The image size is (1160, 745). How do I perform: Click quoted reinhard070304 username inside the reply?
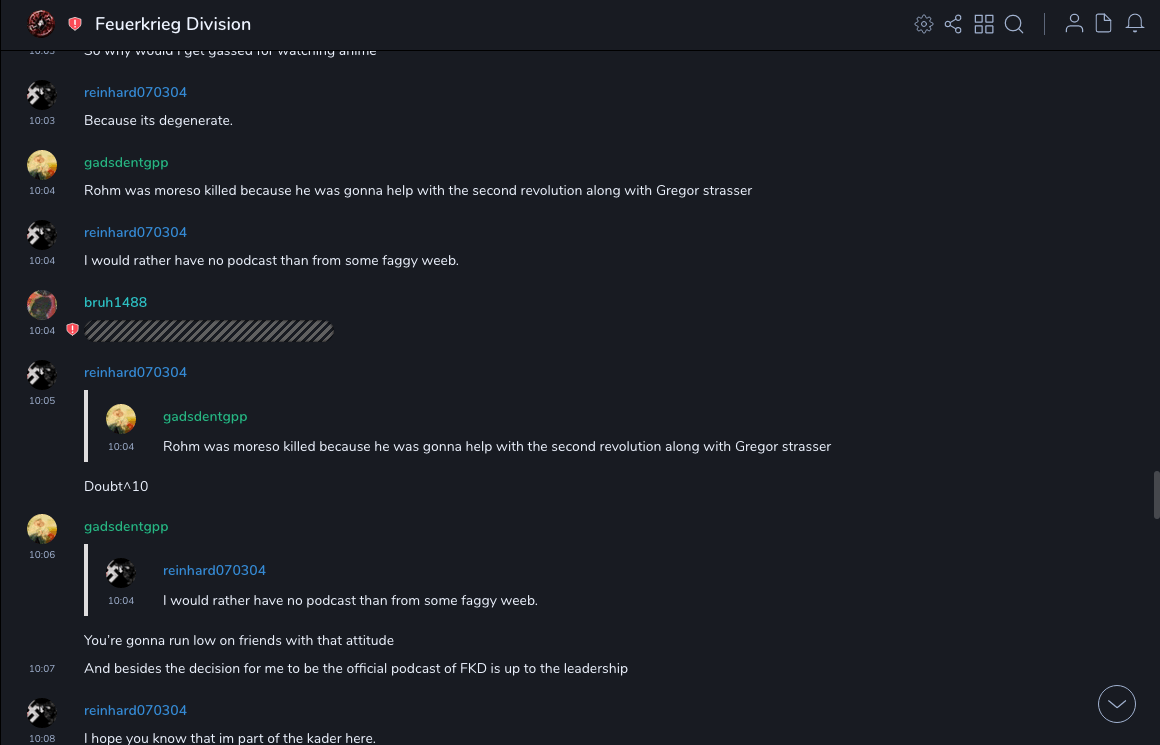(214, 570)
